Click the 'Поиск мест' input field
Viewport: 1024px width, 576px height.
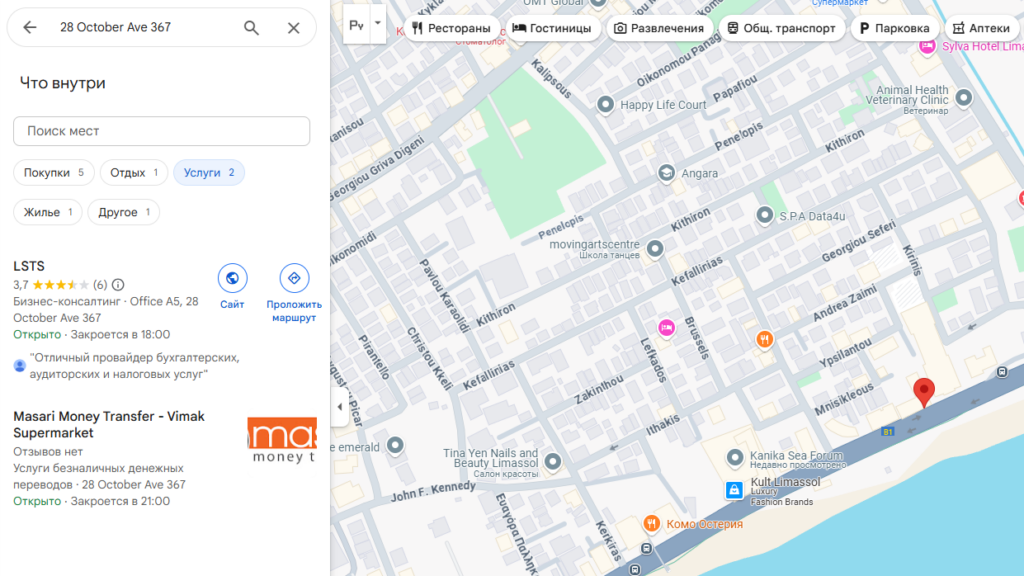point(161,131)
